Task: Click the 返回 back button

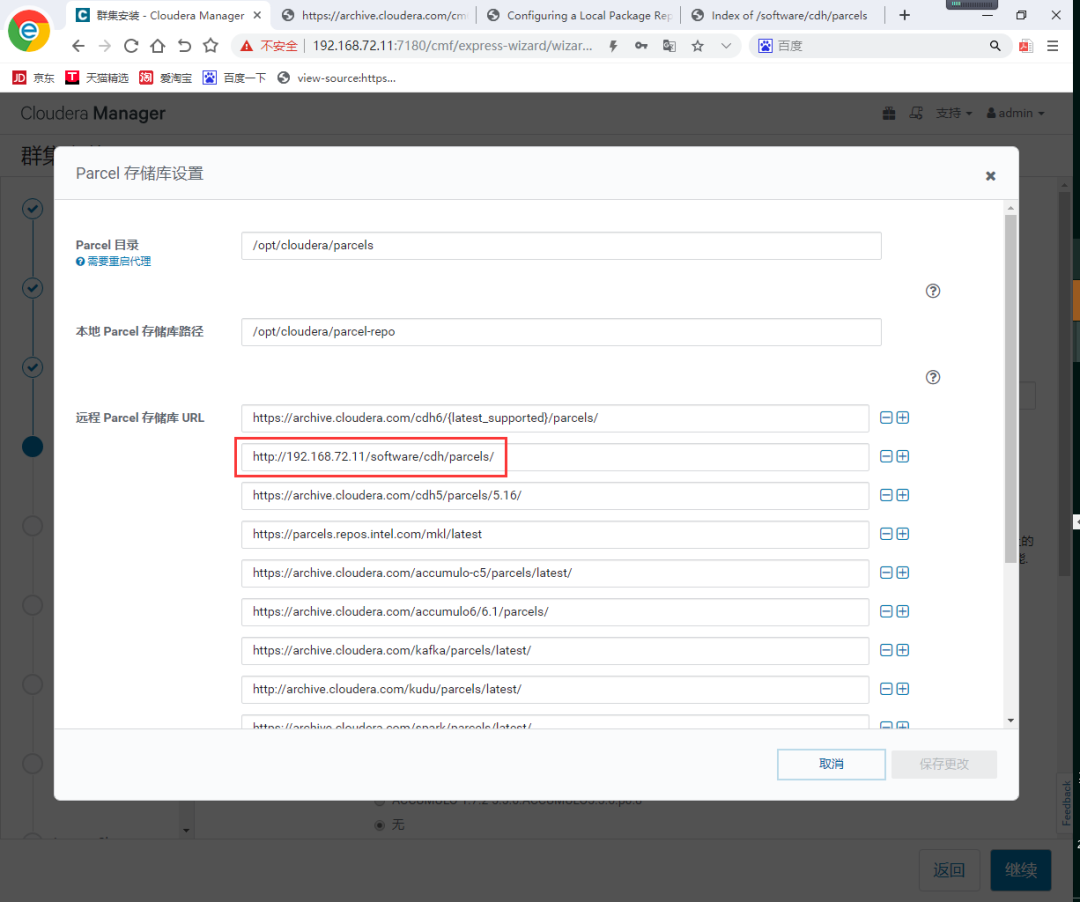Action: click(x=949, y=870)
